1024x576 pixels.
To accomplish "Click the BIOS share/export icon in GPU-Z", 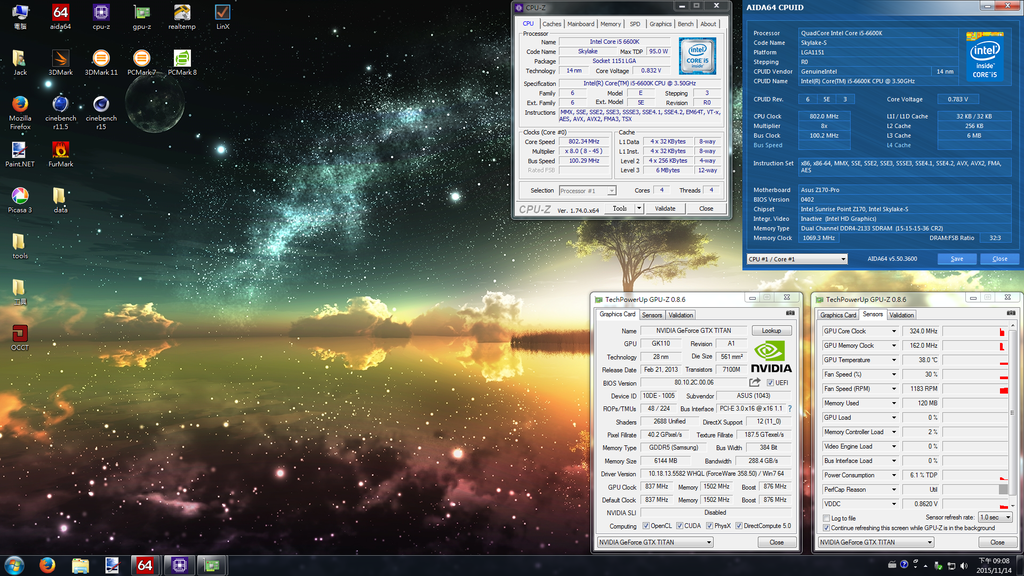I will [755, 382].
